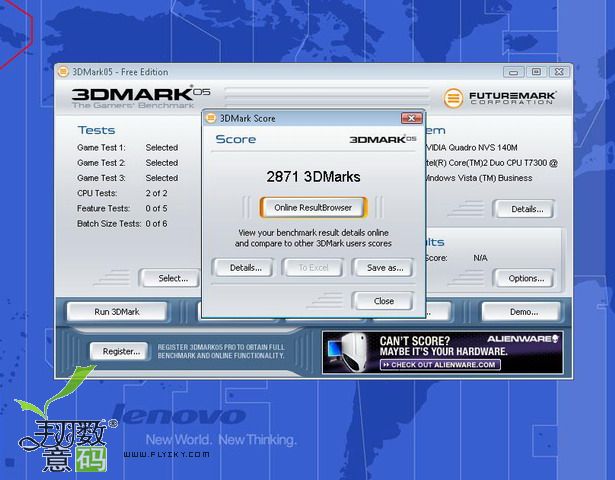Click the Register... button
The width and height of the screenshot is (615, 480).
[x=120, y=351]
